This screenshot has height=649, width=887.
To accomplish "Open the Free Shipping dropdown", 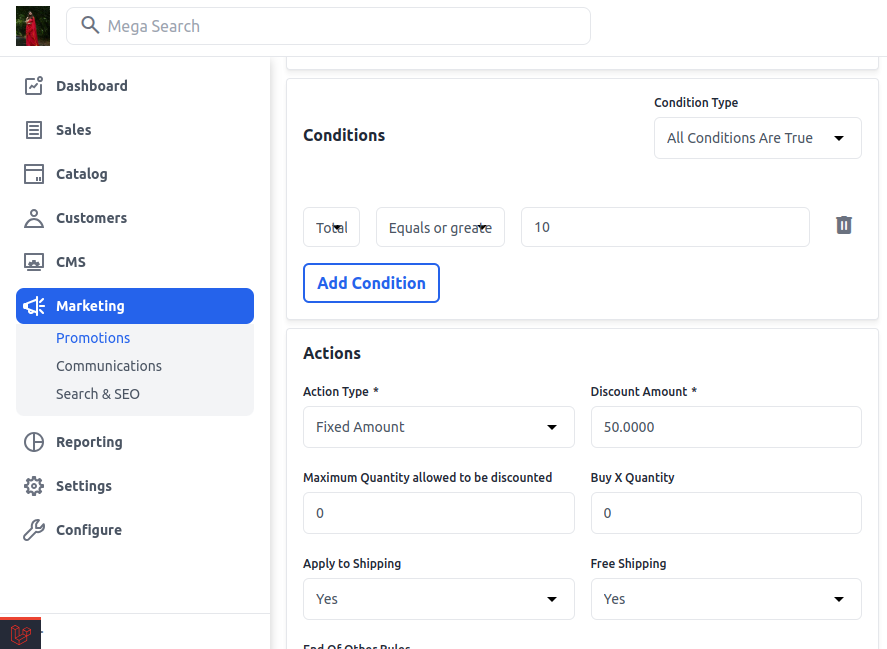I will point(726,599).
